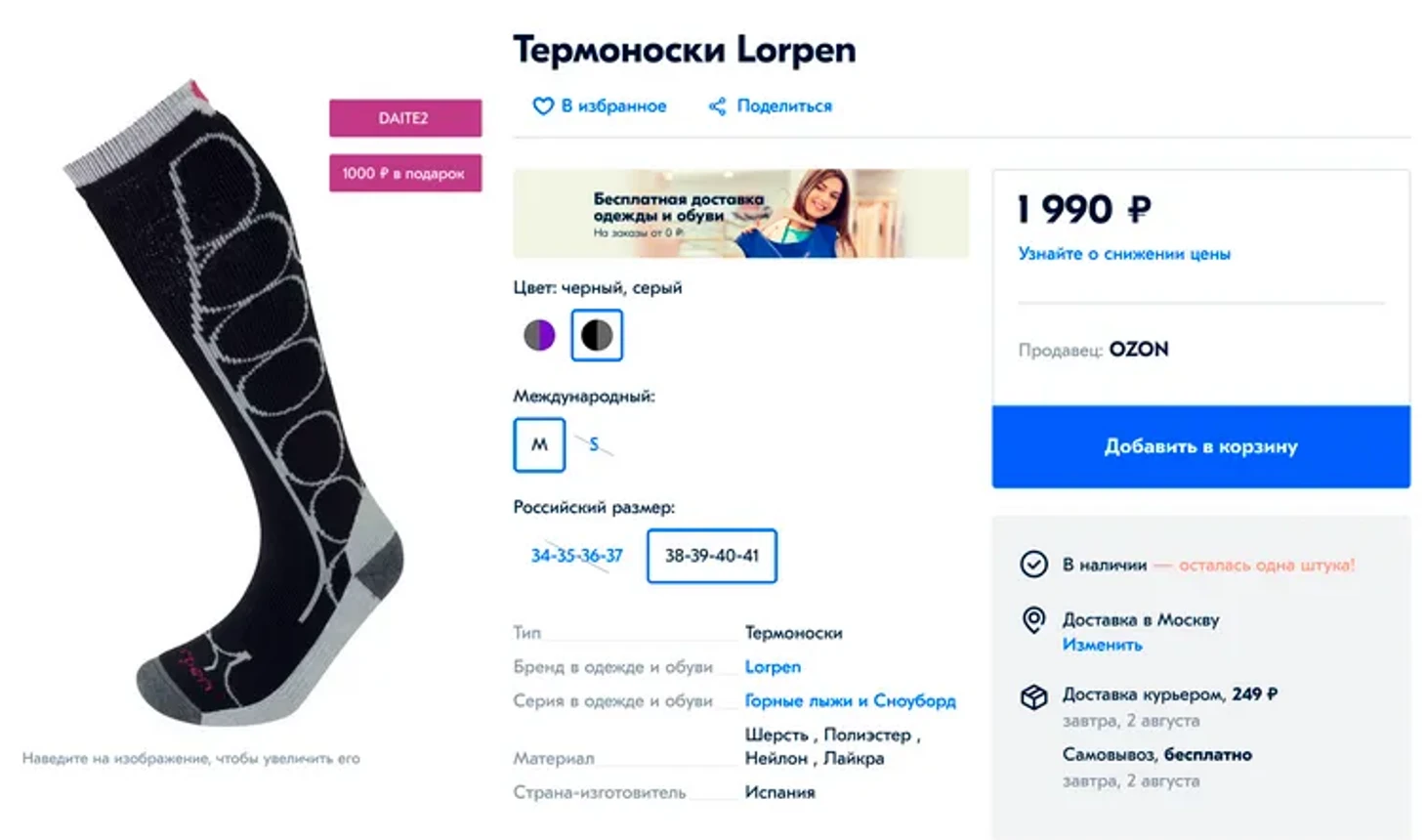Select the purple-gray color swatch
Screen dimensions: 1426x840
(x=539, y=335)
